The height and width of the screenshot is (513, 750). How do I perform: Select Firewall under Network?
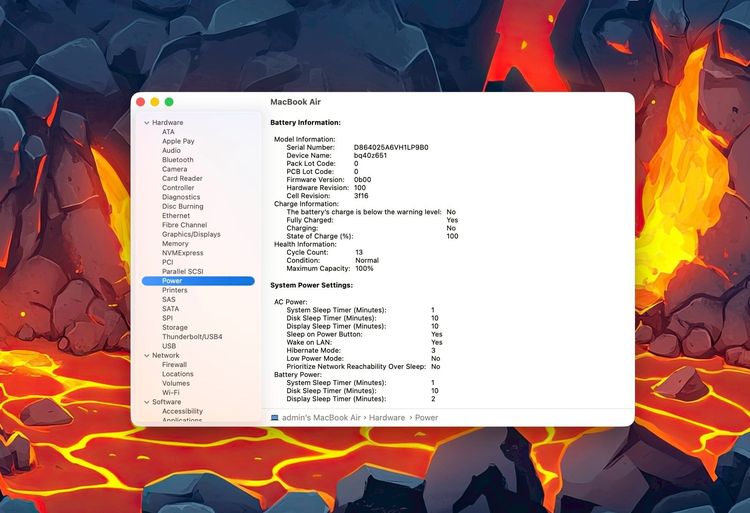pos(174,365)
